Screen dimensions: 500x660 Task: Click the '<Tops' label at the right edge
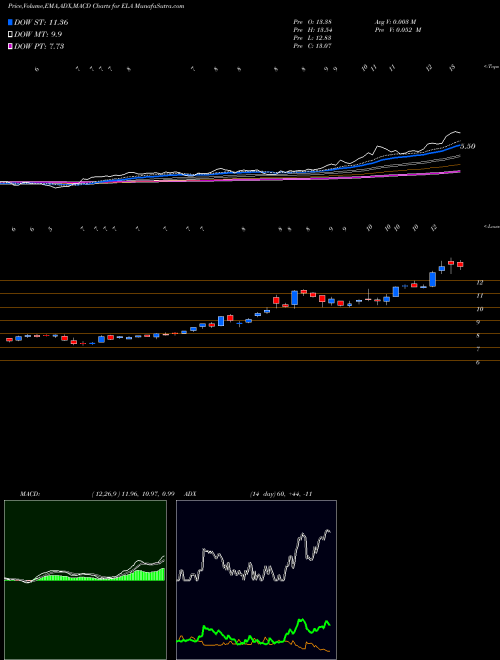[491, 67]
